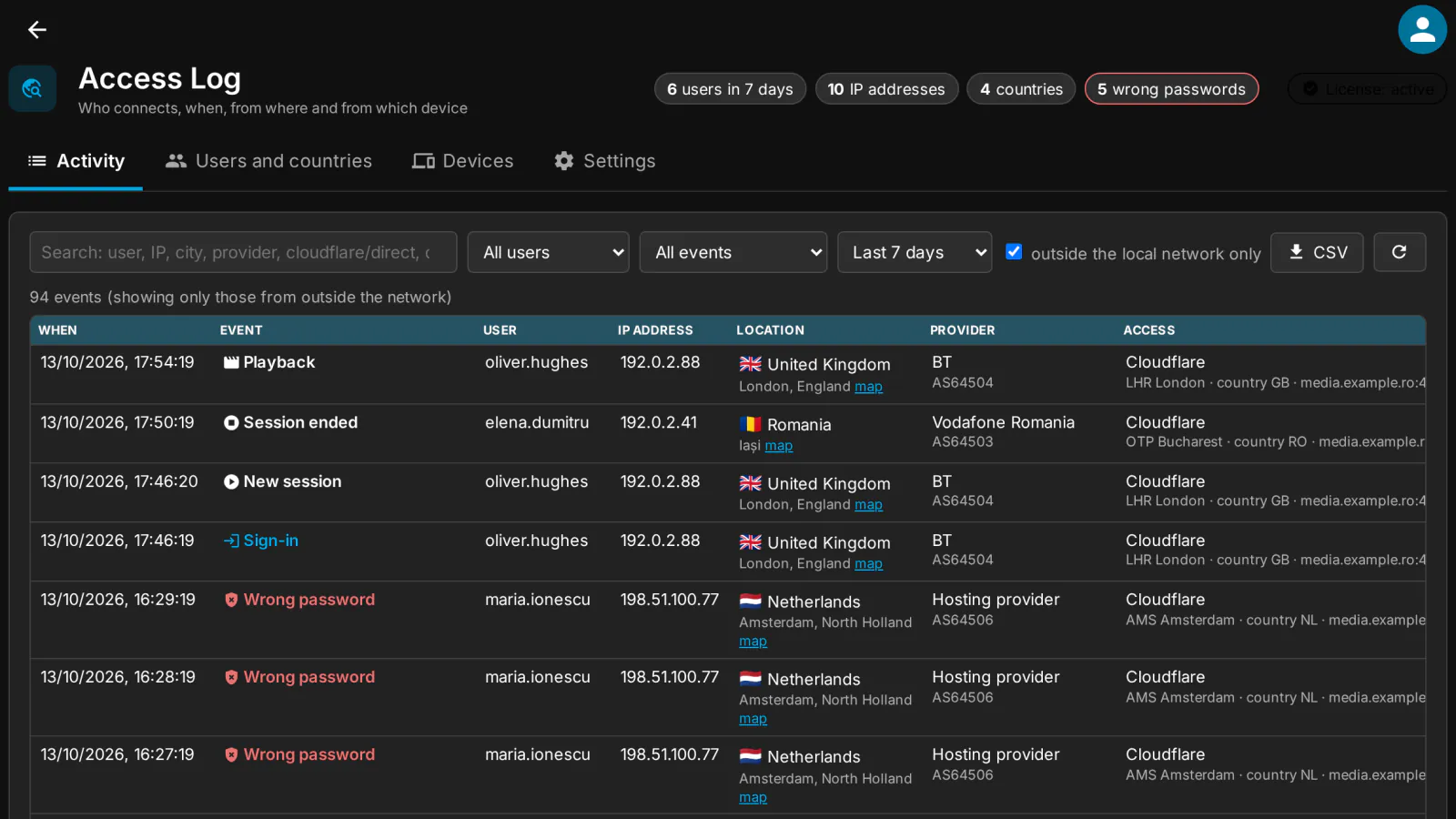Click the Netherlands flag in the 16:29:19 row
1456x819 pixels.
click(x=751, y=602)
